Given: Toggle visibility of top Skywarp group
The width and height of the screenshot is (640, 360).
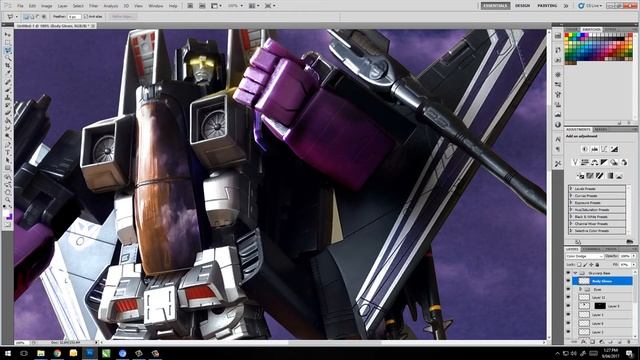Looking at the screenshot, I should click(568, 273).
